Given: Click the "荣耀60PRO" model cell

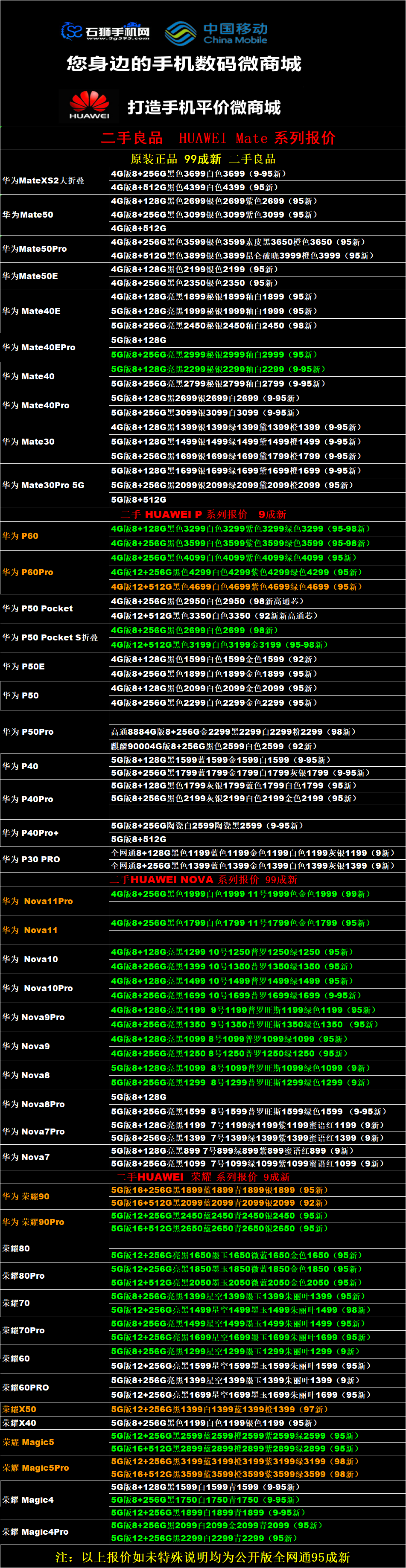Looking at the screenshot, I should click(55, 1388).
